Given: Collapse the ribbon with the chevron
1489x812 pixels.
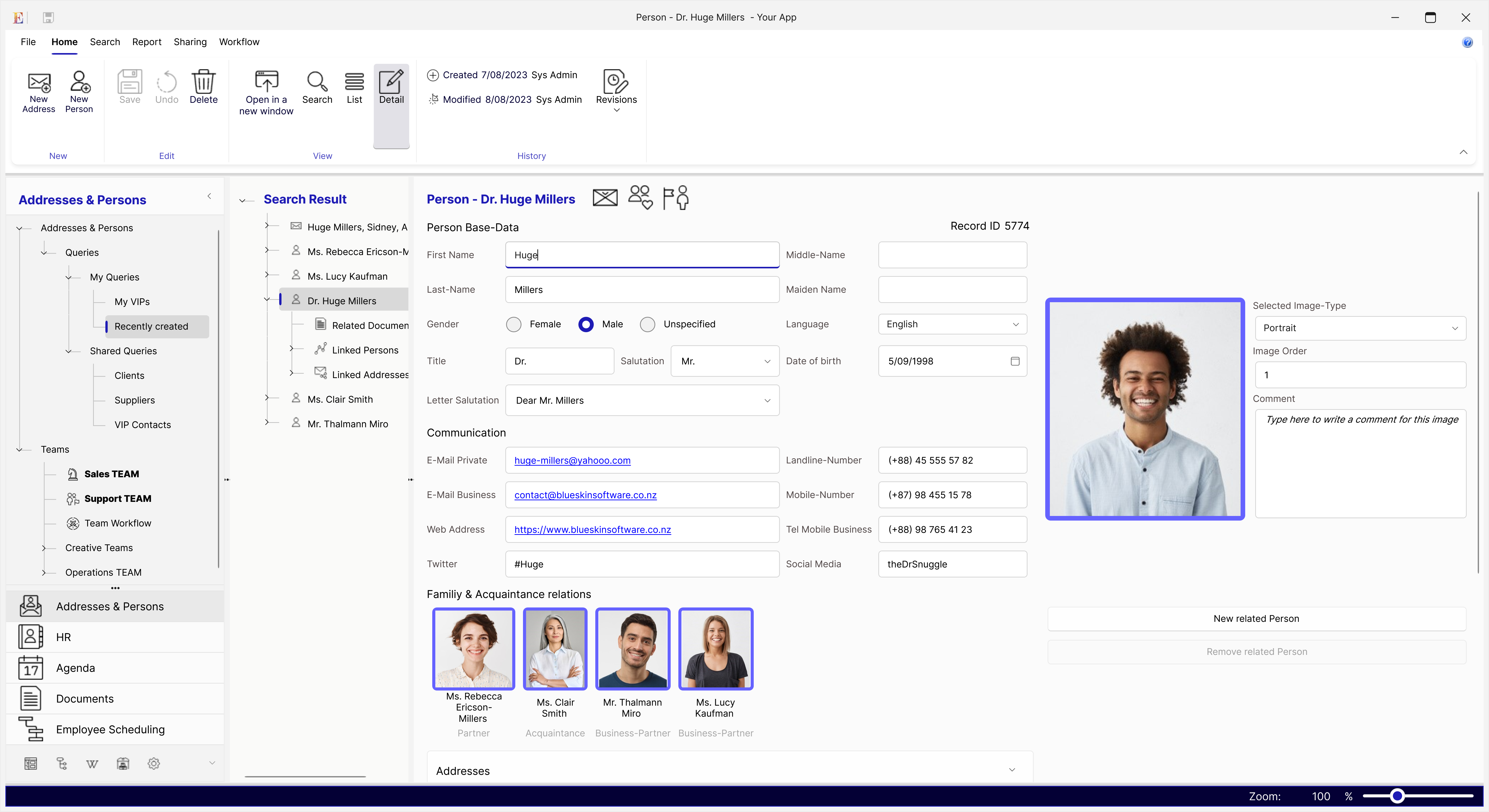Looking at the screenshot, I should click(x=1463, y=152).
